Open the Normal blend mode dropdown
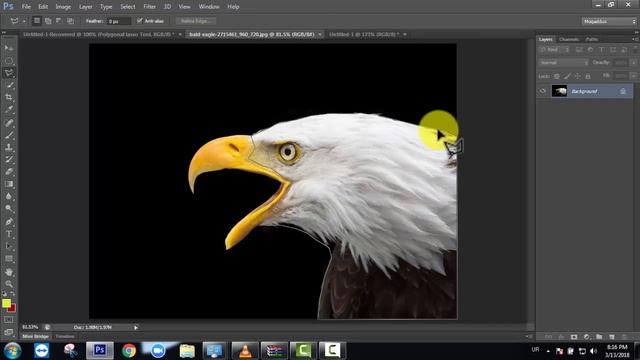The height and width of the screenshot is (360, 640). point(564,63)
